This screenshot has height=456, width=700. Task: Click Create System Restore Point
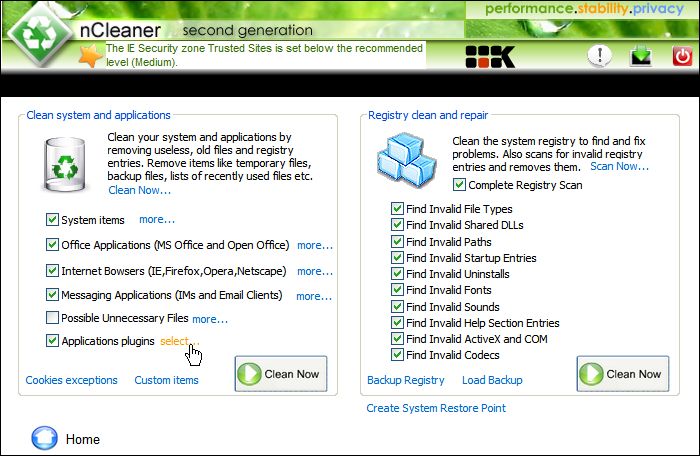(436, 408)
